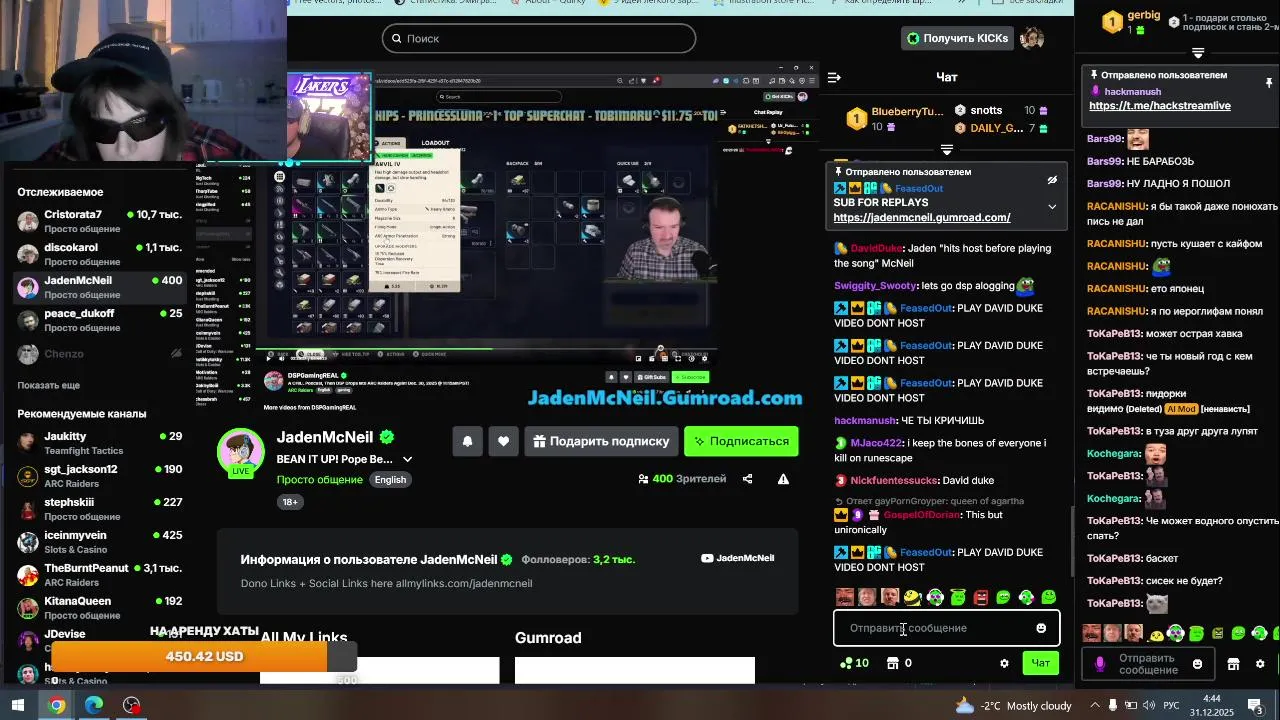Open emoji picker in right chat panel
1280x720 pixels.
click(1198, 664)
